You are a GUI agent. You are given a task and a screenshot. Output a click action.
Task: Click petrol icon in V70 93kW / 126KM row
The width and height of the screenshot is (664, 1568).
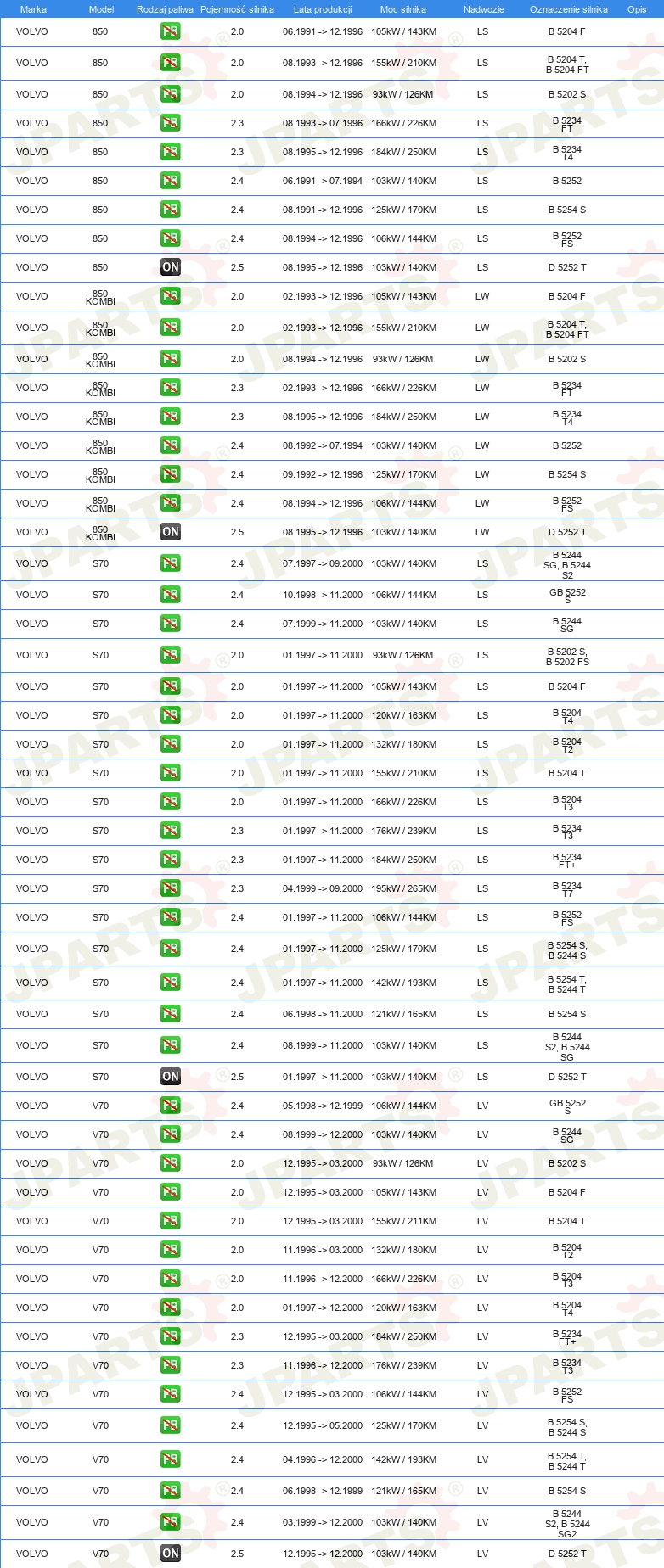tap(171, 1163)
